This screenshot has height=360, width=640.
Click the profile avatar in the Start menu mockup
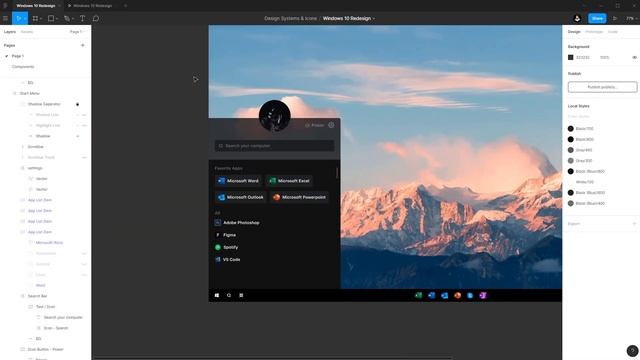coord(275,116)
